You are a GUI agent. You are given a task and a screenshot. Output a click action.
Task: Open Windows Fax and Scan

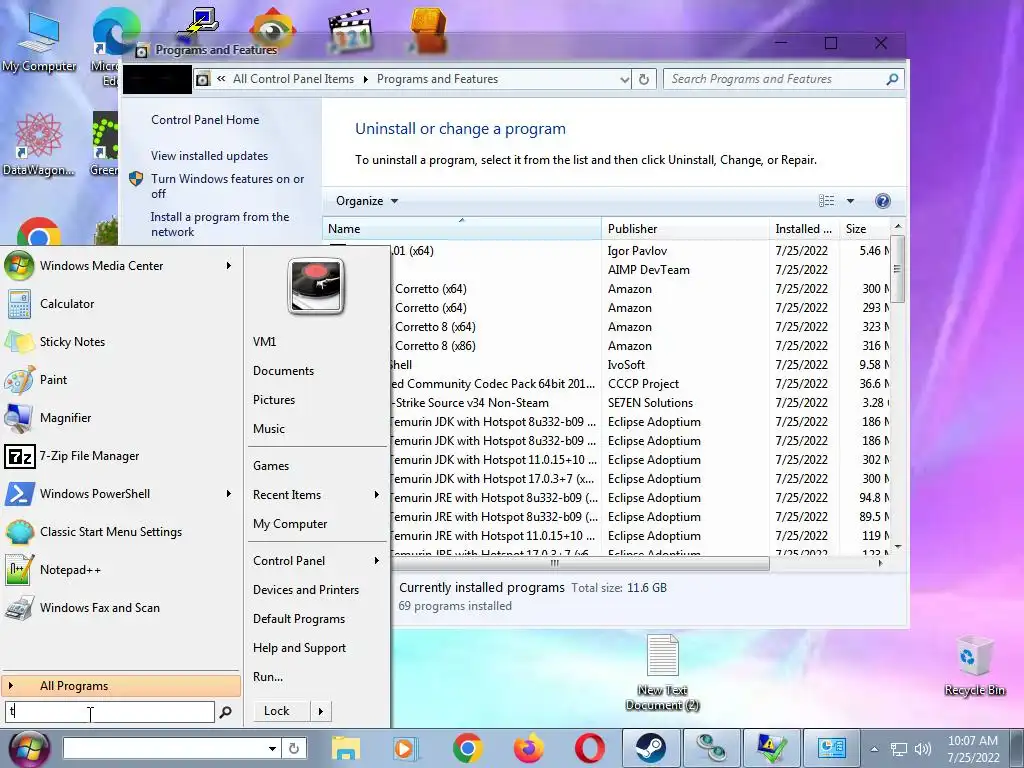tap(119, 607)
